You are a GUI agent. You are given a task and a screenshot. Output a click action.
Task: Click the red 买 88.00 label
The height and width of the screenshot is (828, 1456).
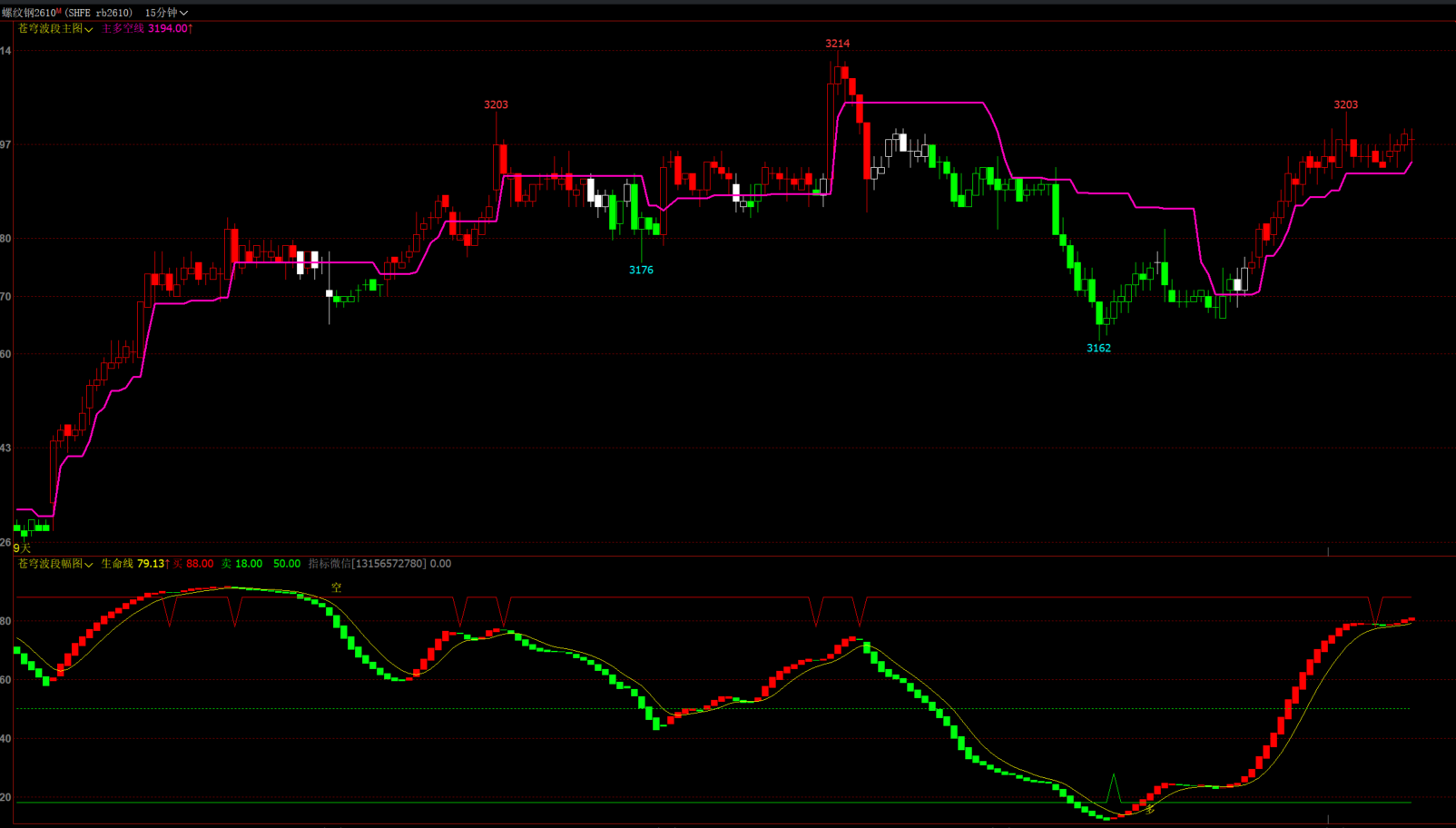point(193,564)
